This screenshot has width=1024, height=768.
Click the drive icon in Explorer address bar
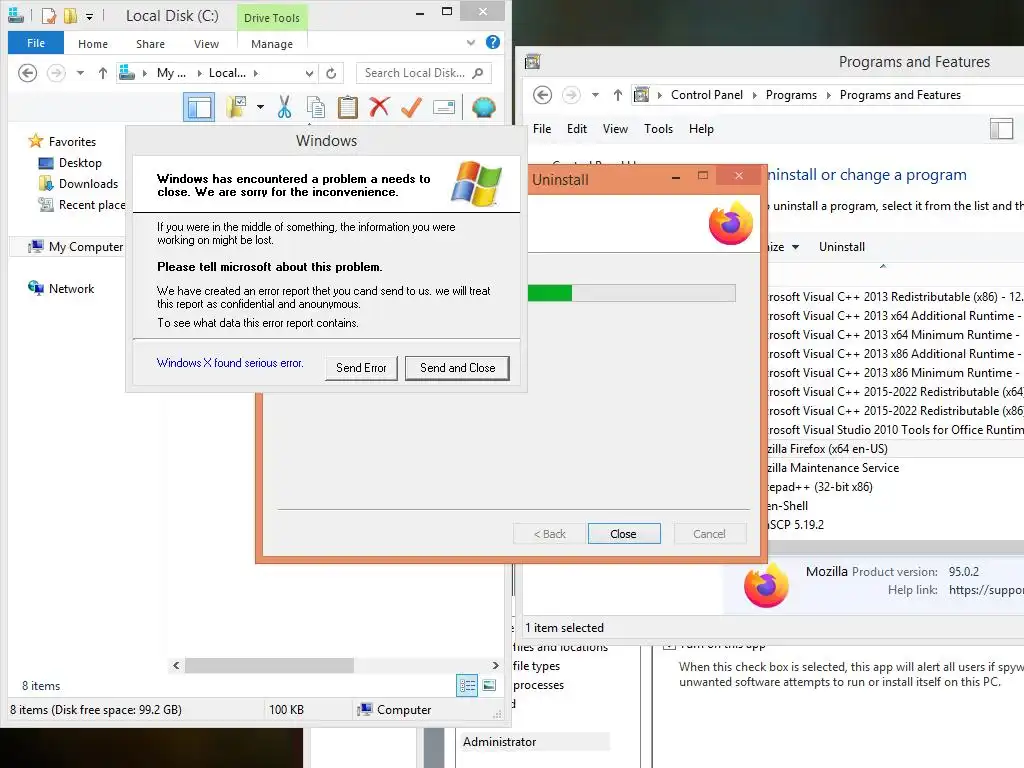click(127, 73)
